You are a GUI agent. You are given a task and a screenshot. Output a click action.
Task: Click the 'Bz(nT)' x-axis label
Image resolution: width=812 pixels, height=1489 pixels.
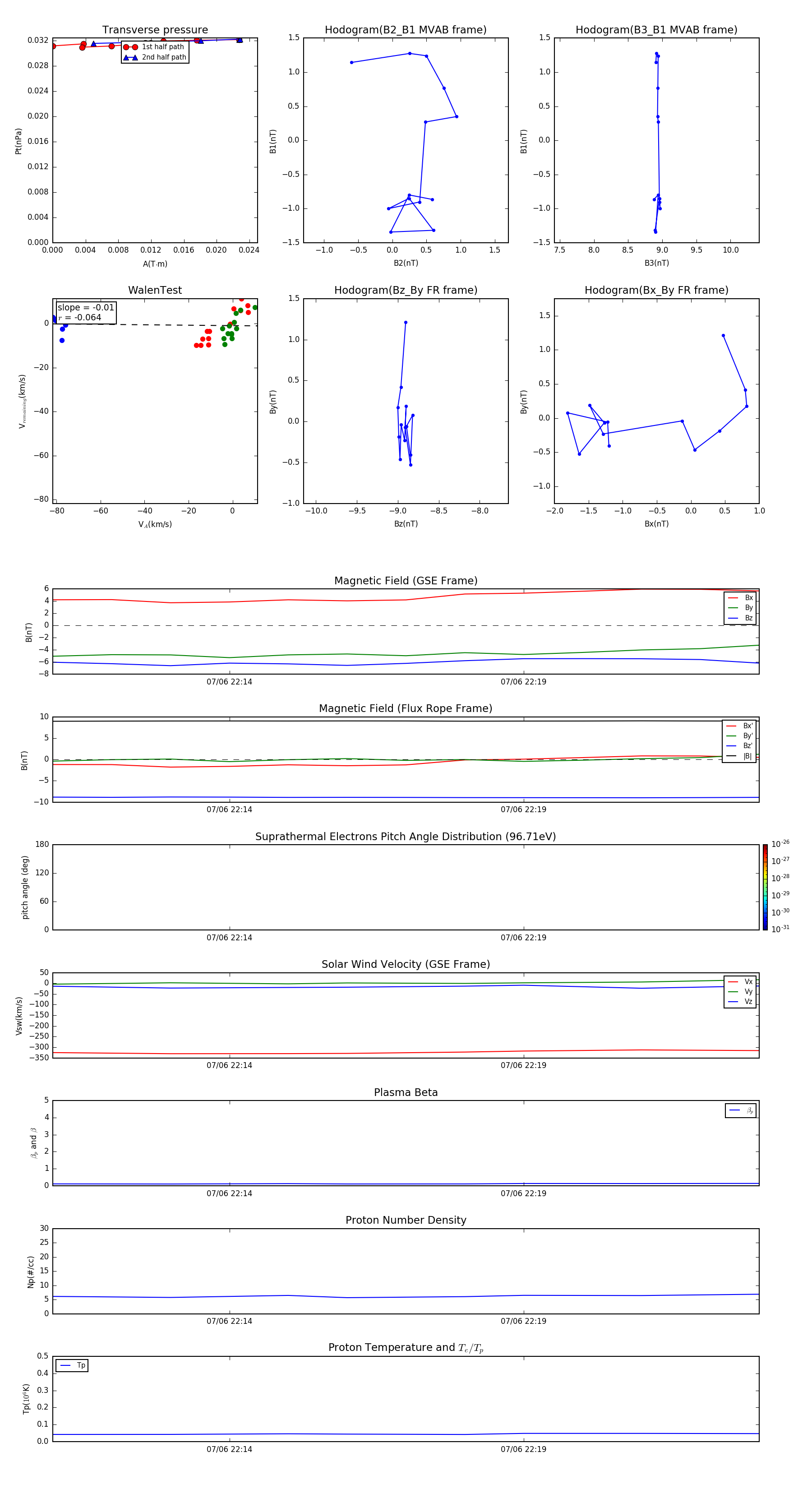point(406,524)
